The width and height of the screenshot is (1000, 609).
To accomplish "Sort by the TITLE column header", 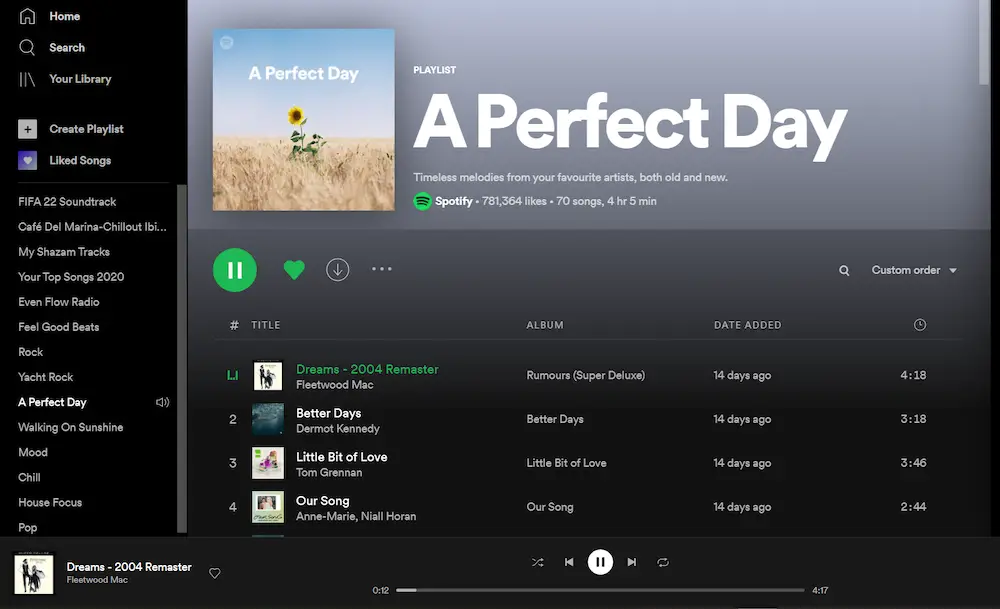I will [x=266, y=325].
